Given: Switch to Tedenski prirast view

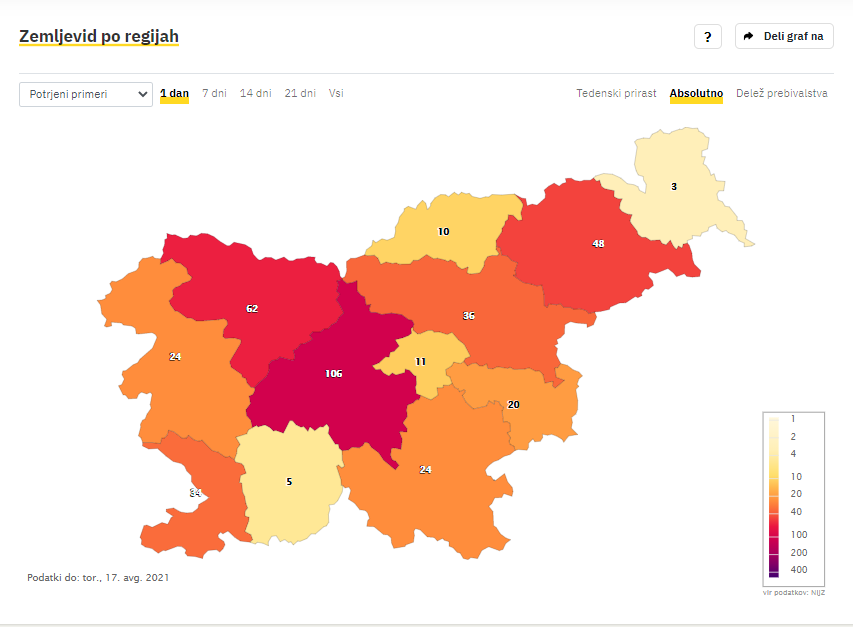Looking at the screenshot, I should pos(616,94).
